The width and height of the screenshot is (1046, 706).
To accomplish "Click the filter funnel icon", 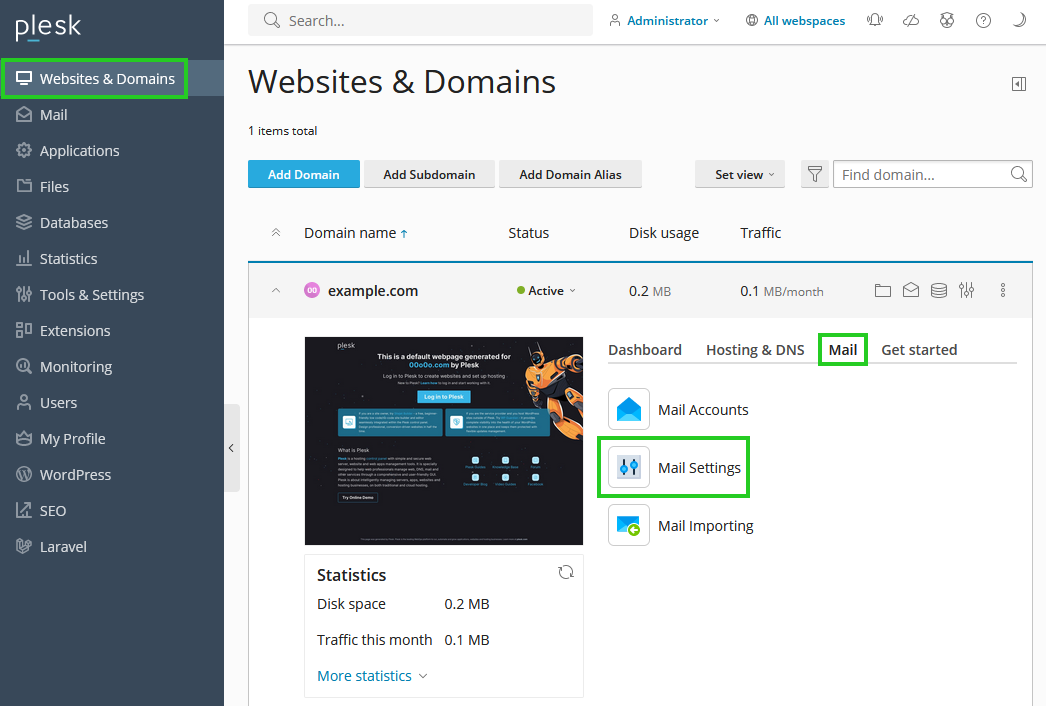I will 815,174.
